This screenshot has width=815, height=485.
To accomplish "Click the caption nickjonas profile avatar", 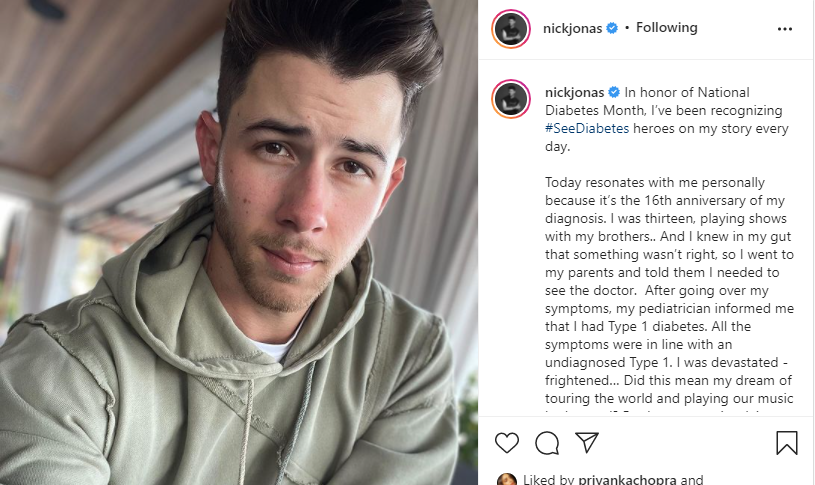I will coord(511,99).
